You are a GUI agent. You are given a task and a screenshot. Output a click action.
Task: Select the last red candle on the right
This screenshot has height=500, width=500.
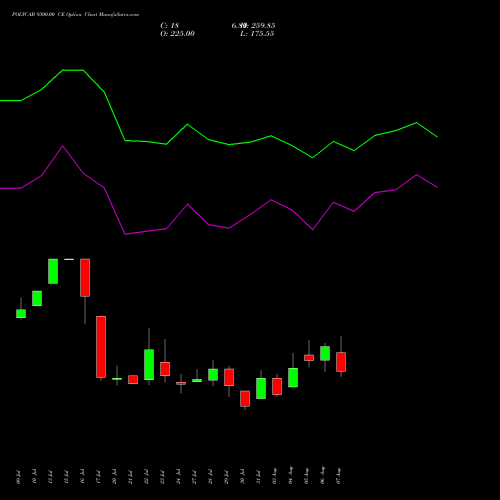(x=341, y=362)
